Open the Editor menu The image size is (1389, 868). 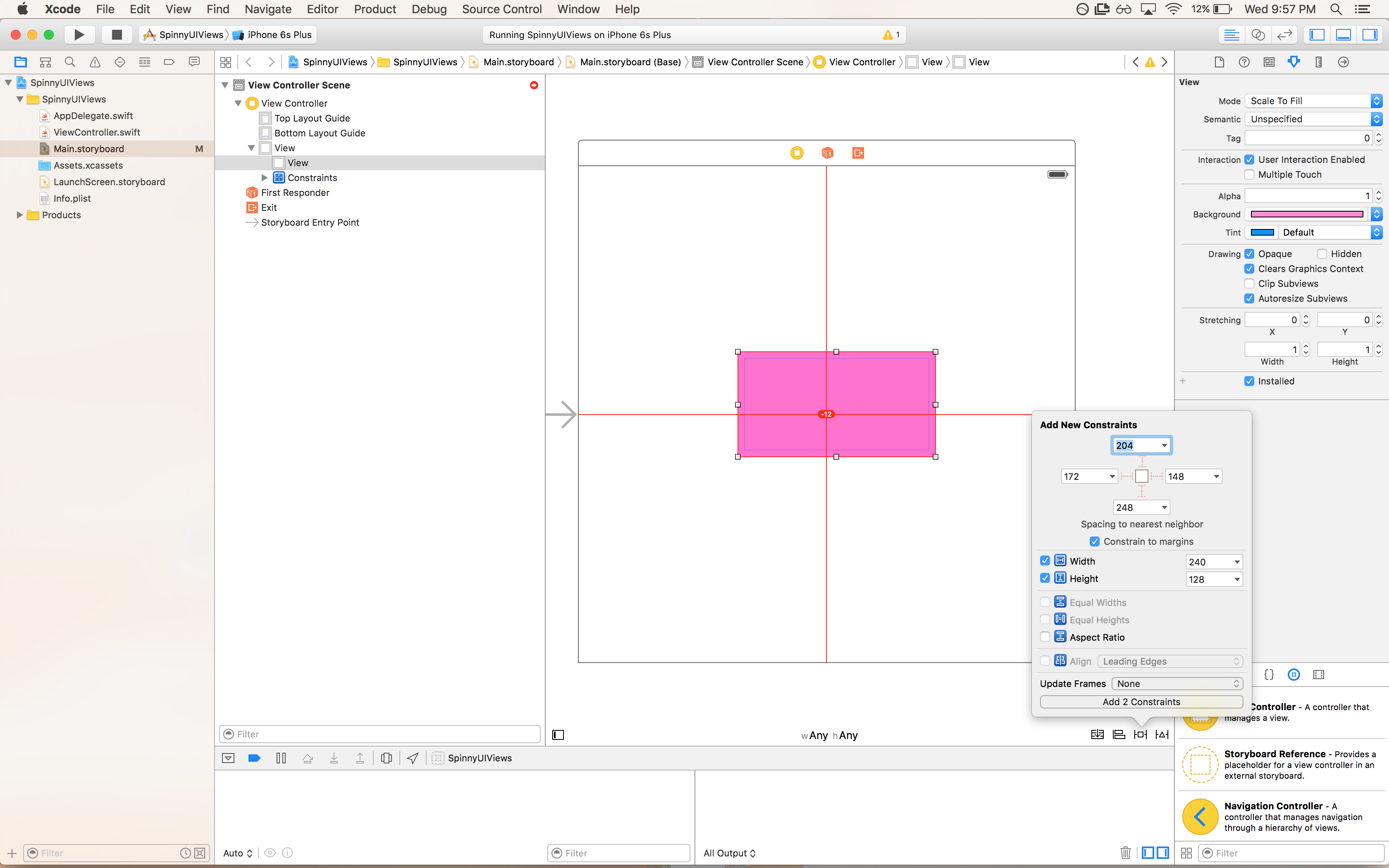[x=322, y=9]
